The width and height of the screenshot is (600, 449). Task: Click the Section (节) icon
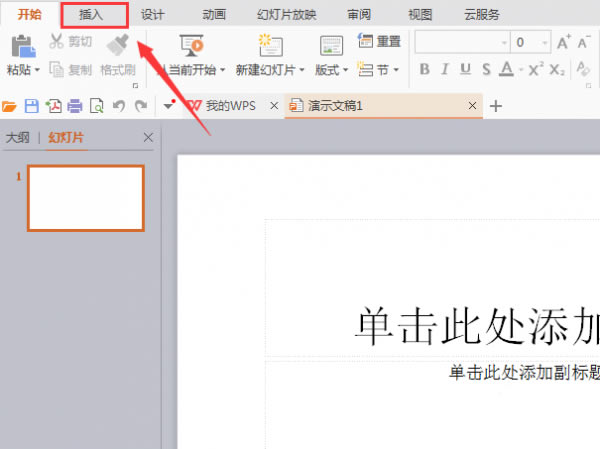point(365,69)
